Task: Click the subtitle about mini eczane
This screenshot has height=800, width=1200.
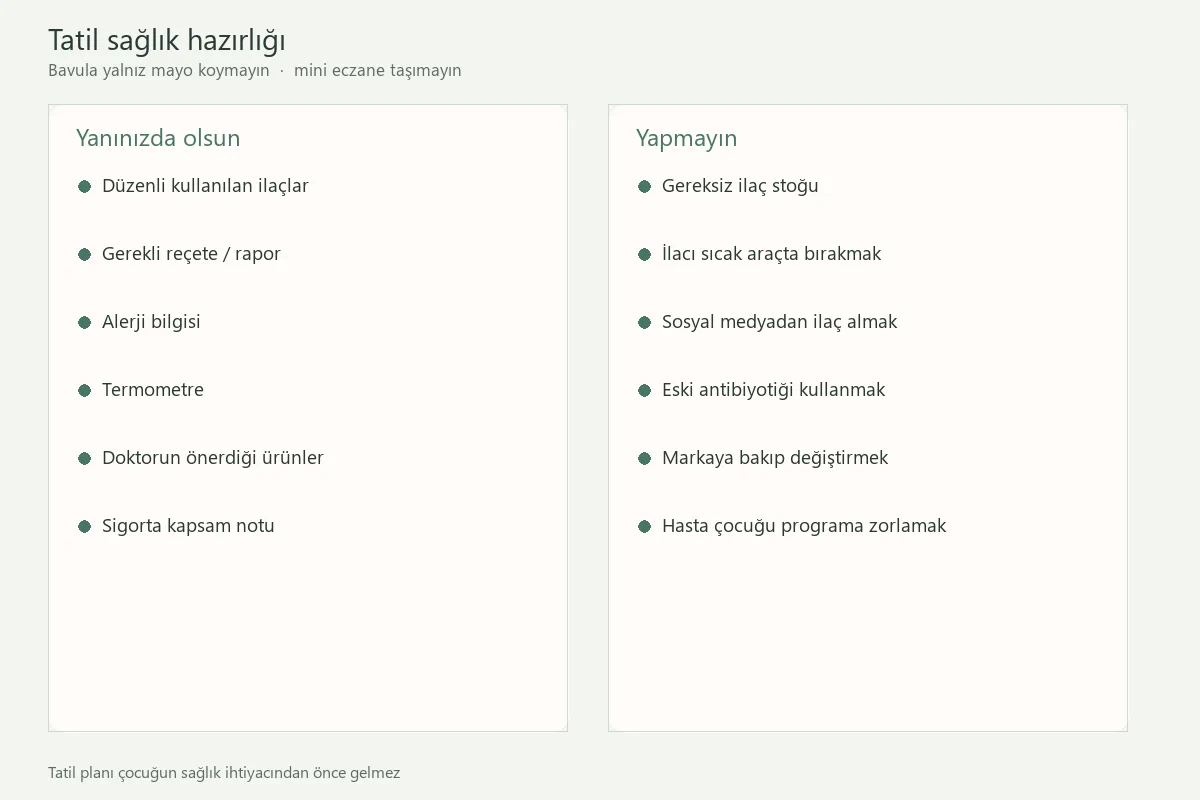Action: pos(255,71)
